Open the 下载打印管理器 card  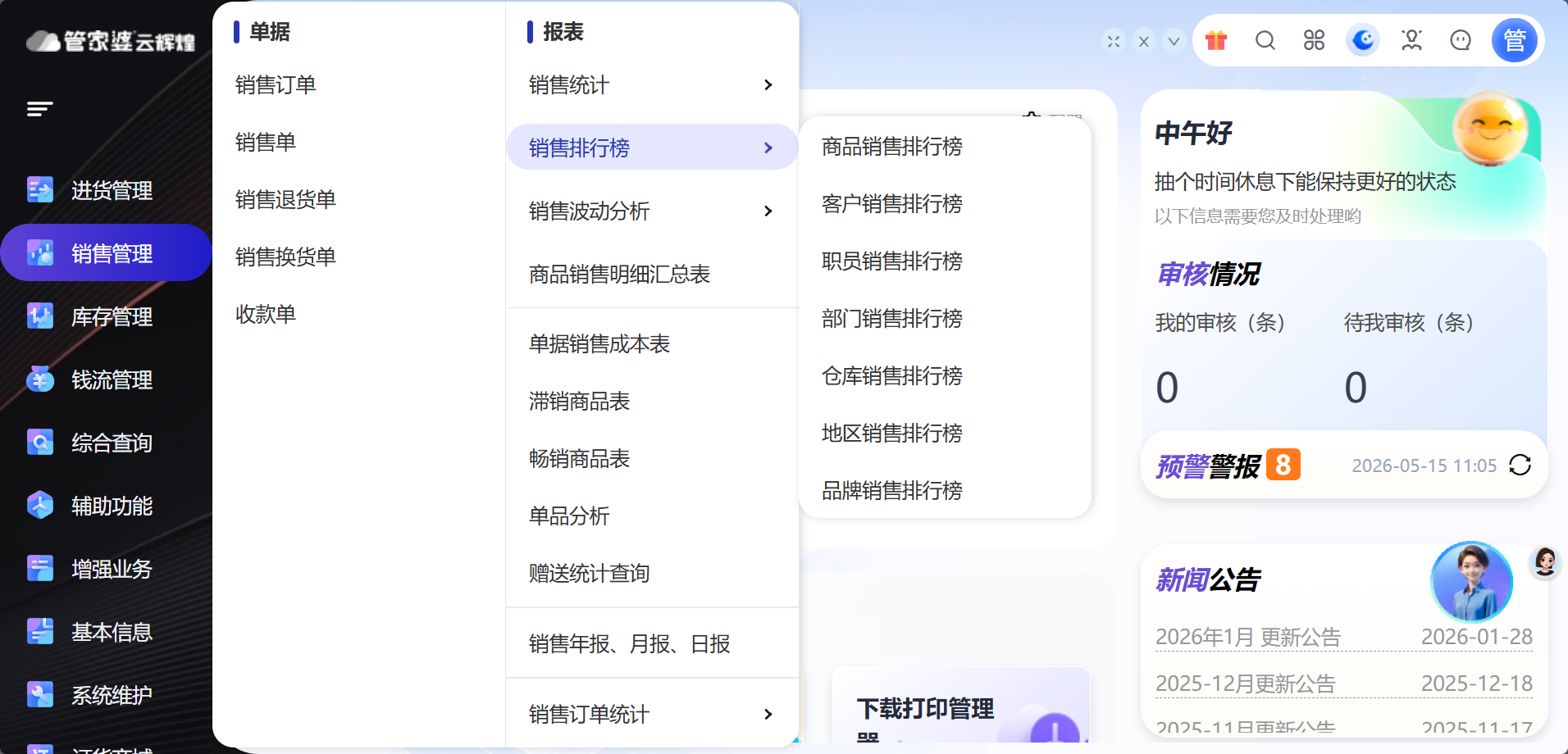click(x=960, y=706)
